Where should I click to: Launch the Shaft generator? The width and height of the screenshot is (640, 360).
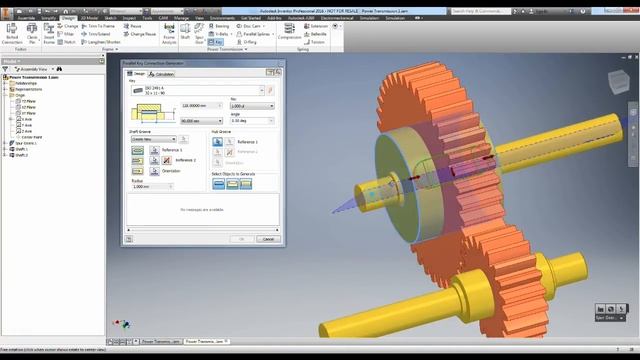pos(185,31)
